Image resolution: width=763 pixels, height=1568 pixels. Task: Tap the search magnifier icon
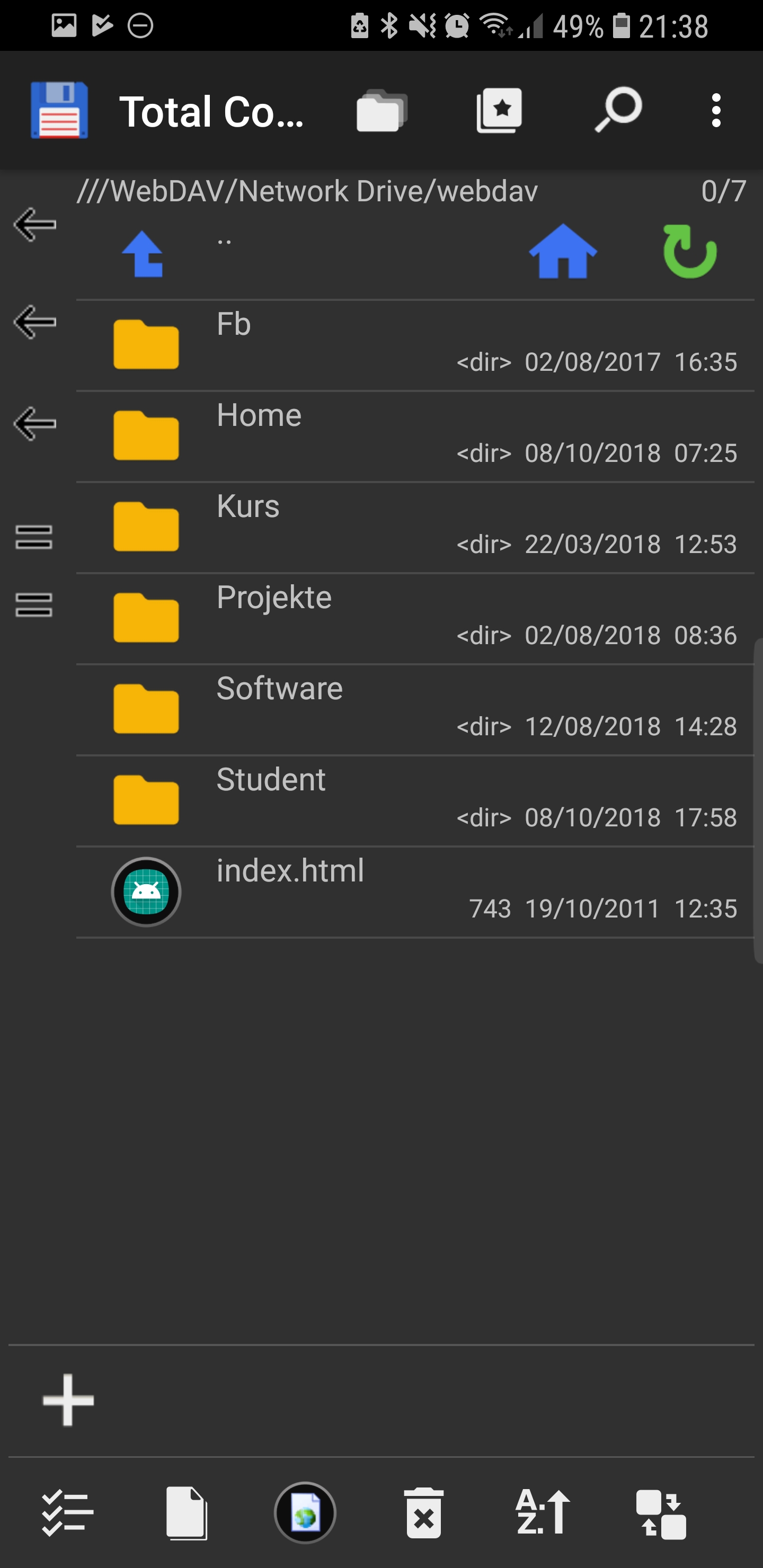[617, 111]
